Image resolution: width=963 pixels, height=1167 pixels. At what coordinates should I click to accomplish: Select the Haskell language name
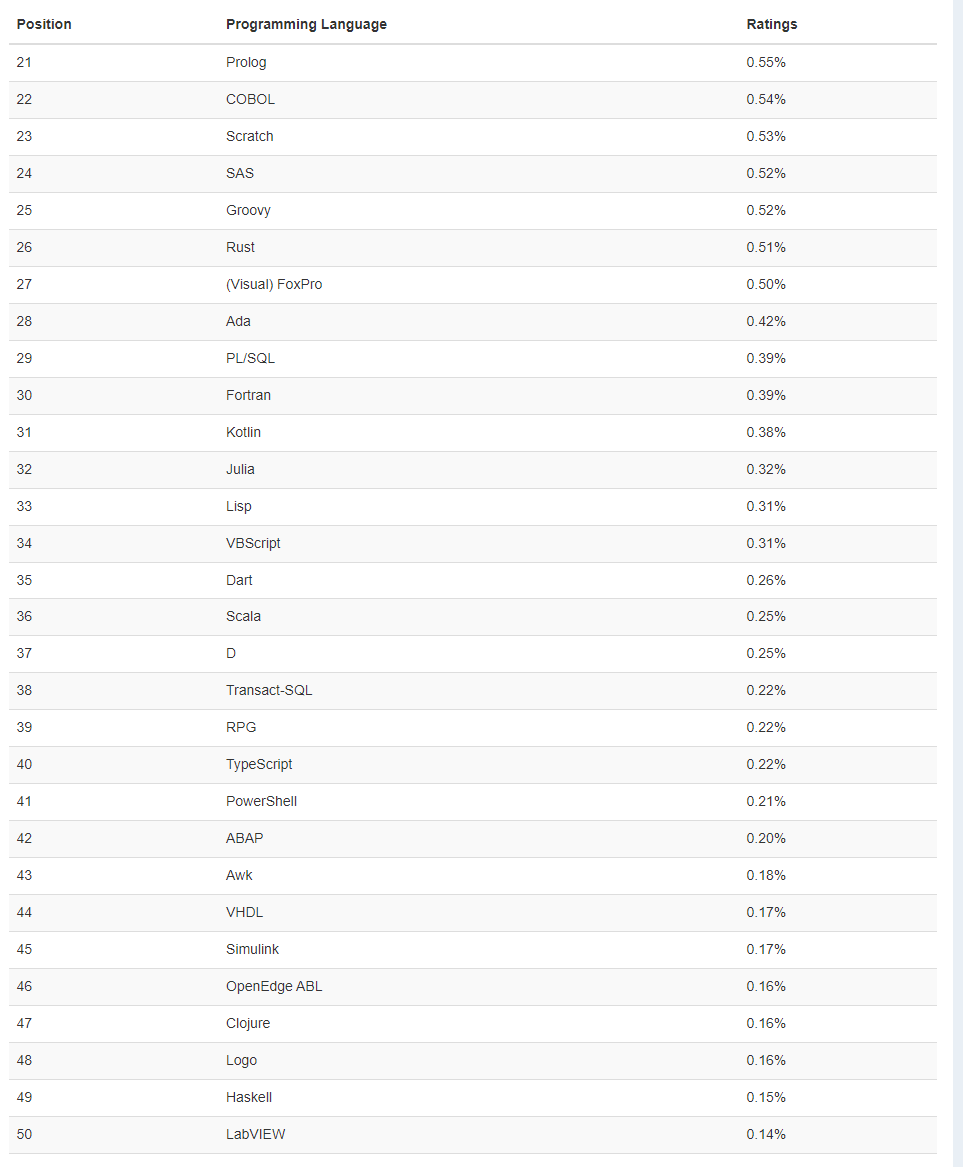tap(249, 1097)
